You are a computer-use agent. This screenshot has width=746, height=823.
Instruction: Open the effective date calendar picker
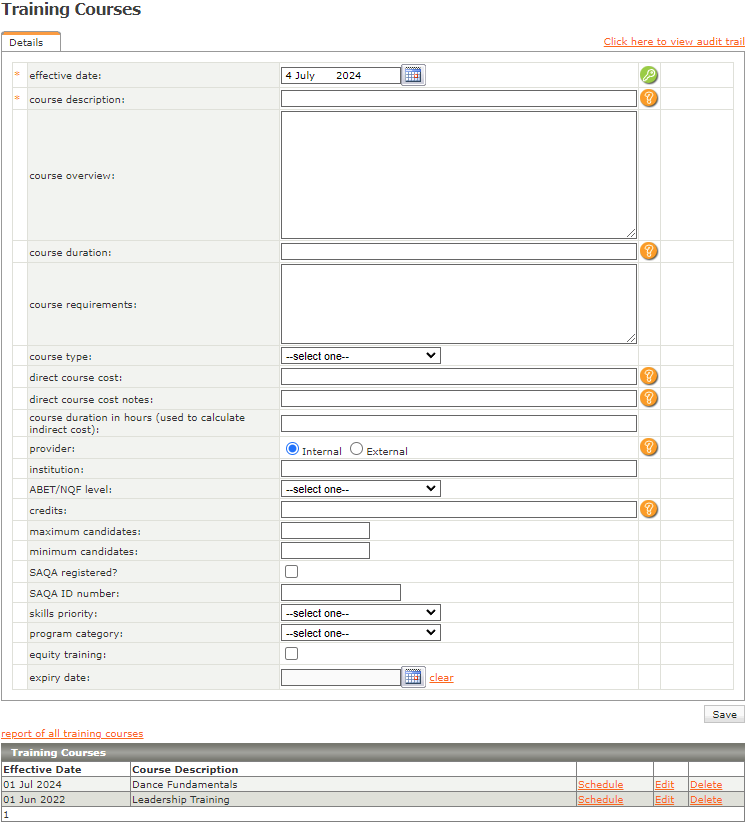413,75
